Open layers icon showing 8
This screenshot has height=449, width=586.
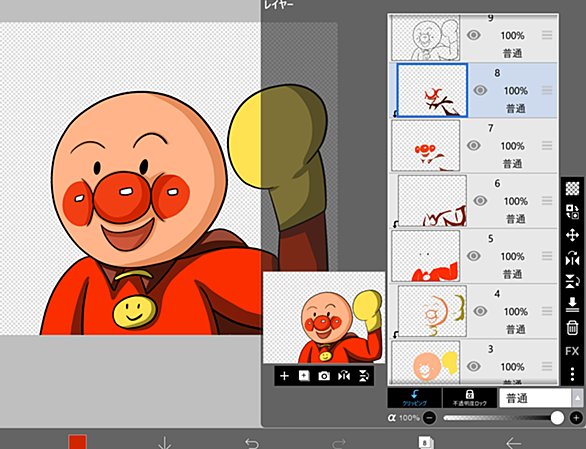pos(426,443)
